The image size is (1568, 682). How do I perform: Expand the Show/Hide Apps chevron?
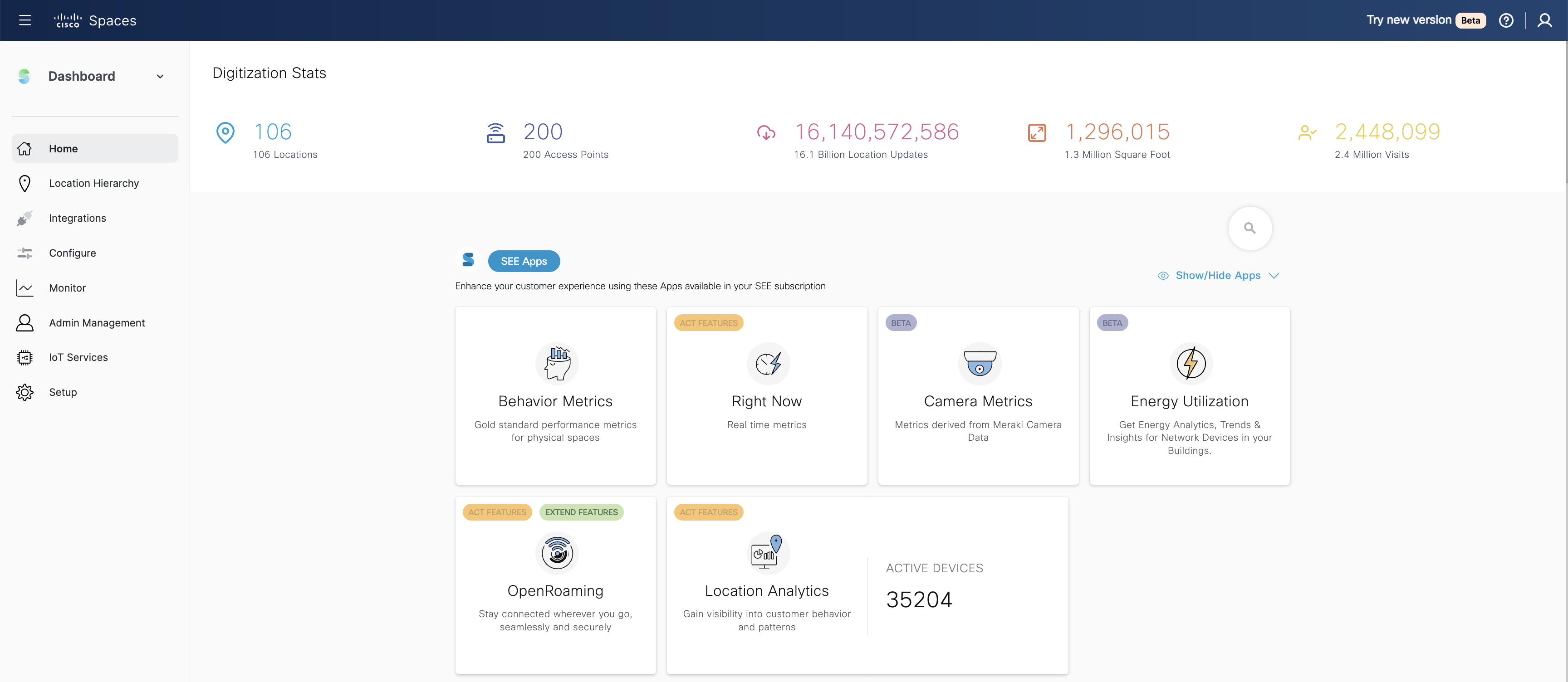[x=1274, y=276]
